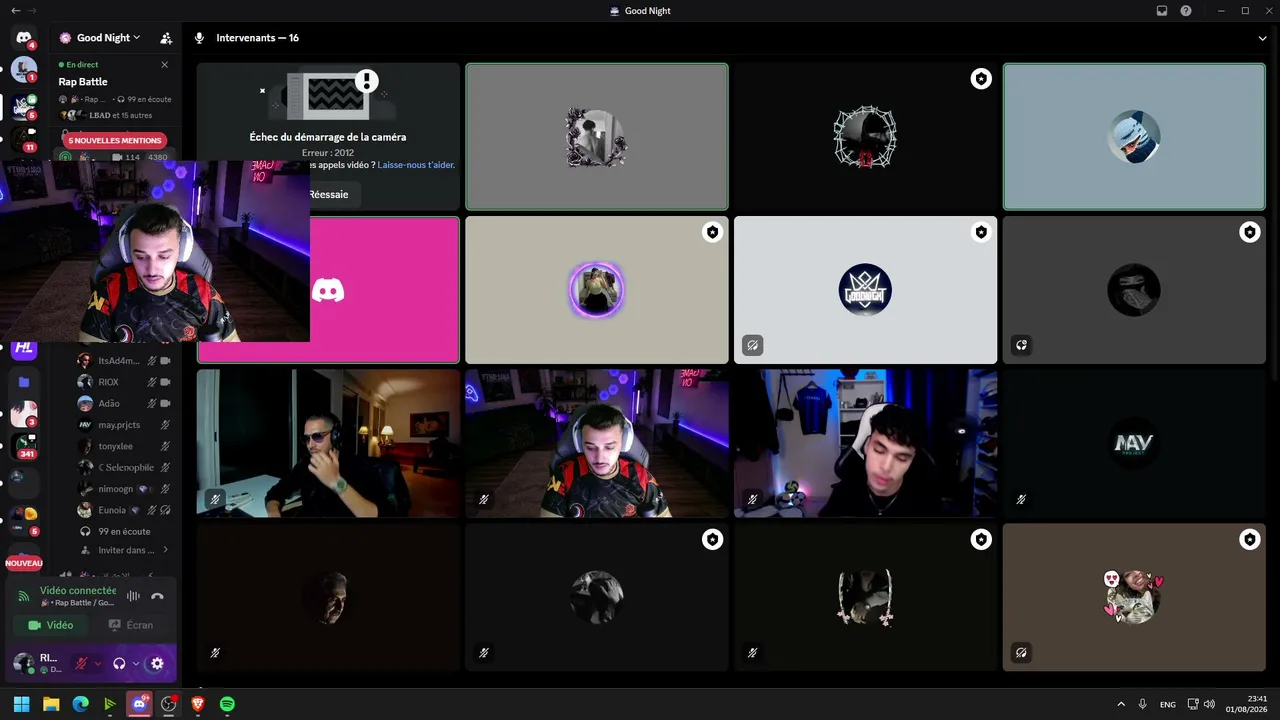This screenshot has height=720, width=1280.
Task: Open server folder icon in sidebar
Action: (24, 382)
